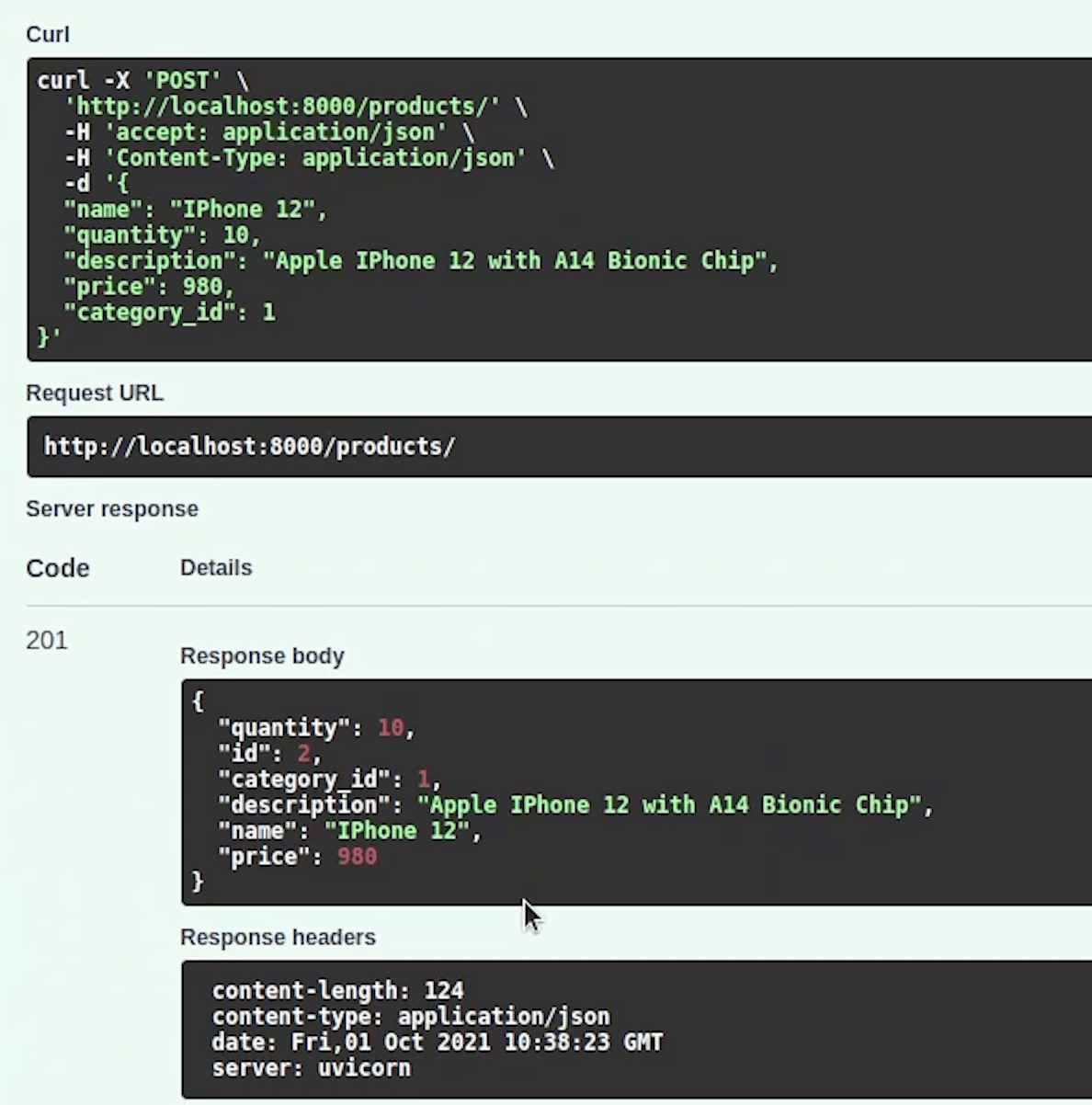The height and width of the screenshot is (1105, 1092).
Task: Click the "Response body" label
Action: pyautogui.click(x=262, y=656)
